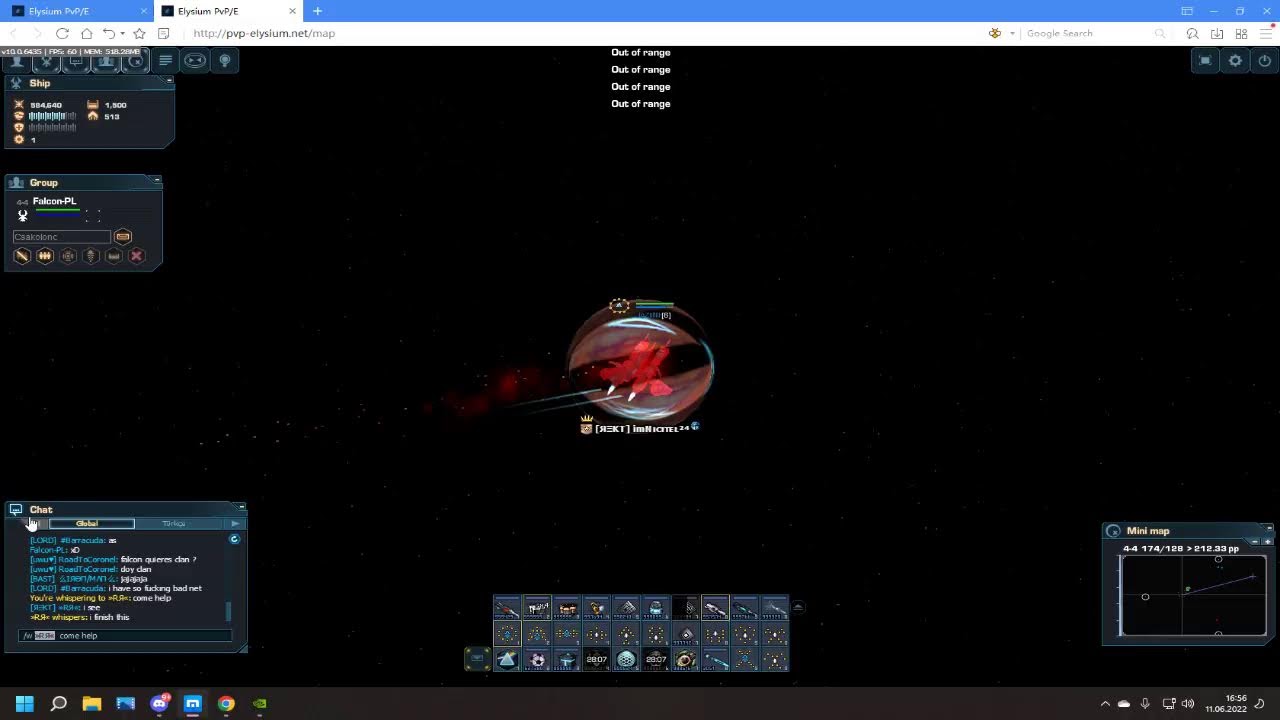The image size is (1280, 720).
Task: Open the Windows Start menu
Action: tap(25, 703)
